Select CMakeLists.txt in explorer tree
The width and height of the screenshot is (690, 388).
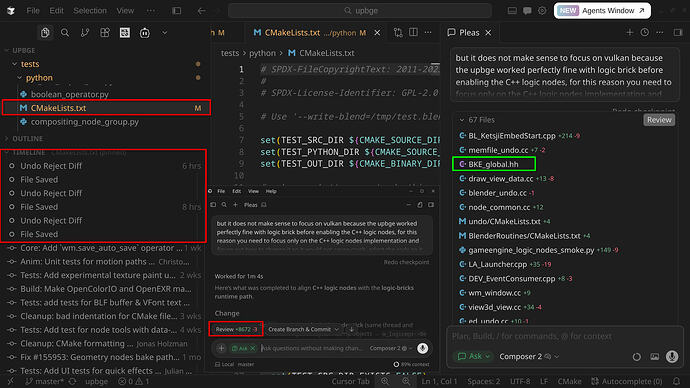point(106,108)
